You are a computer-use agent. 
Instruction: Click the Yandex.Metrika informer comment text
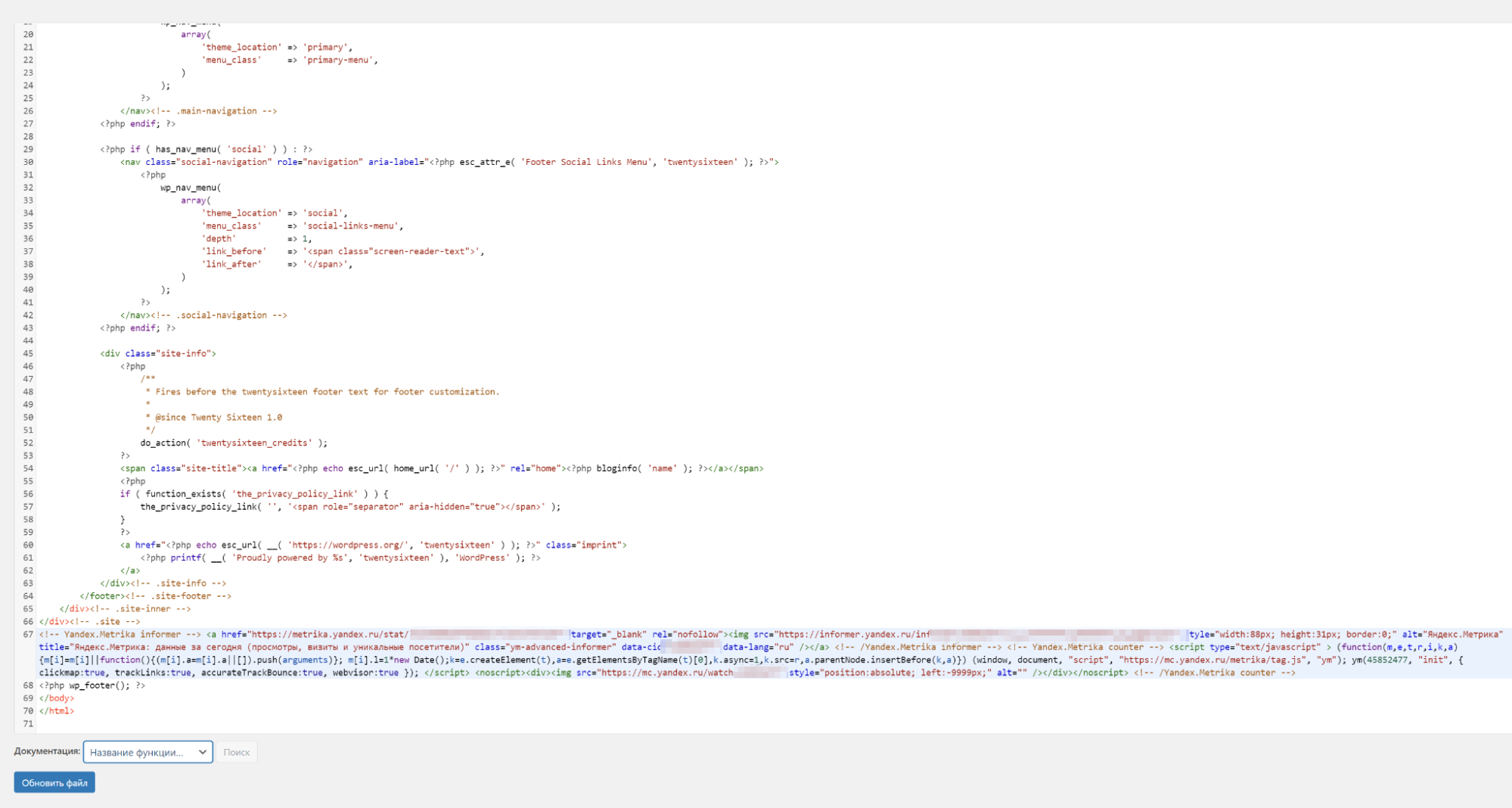pyautogui.click(x=120, y=635)
